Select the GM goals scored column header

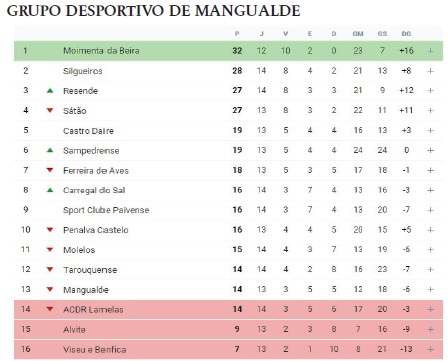tap(358, 34)
